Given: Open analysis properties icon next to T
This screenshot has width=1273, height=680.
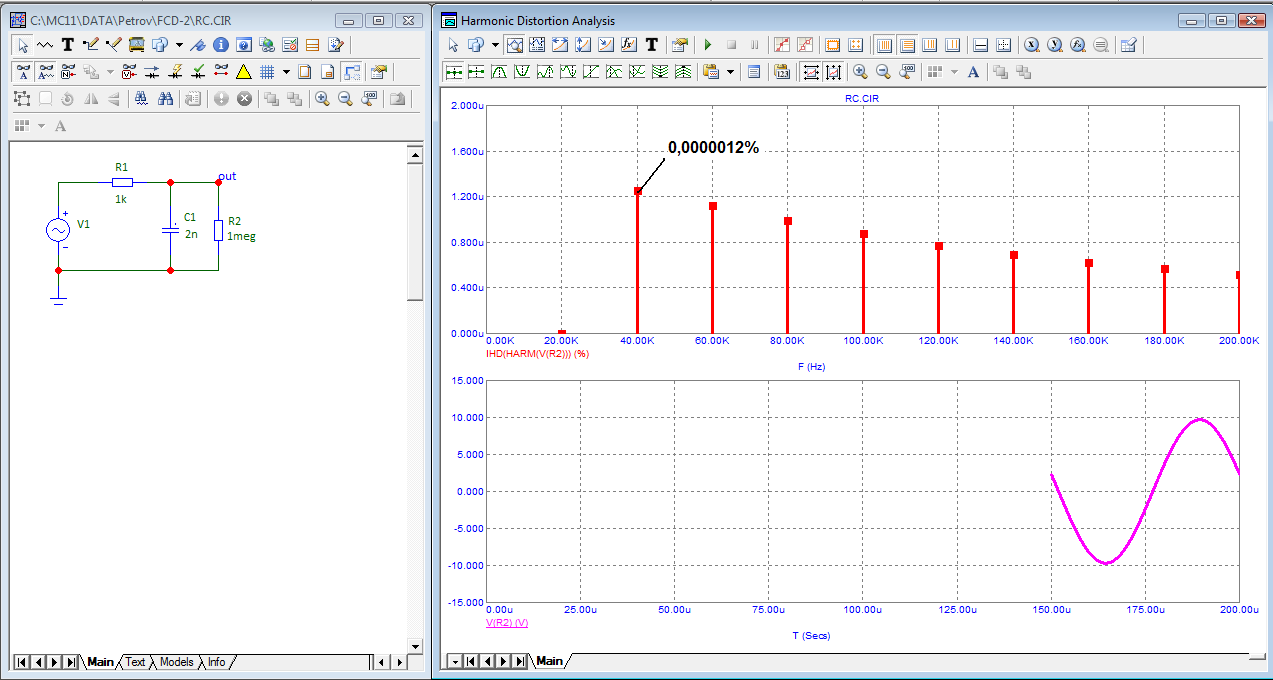Looking at the screenshot, I should 680,44.
